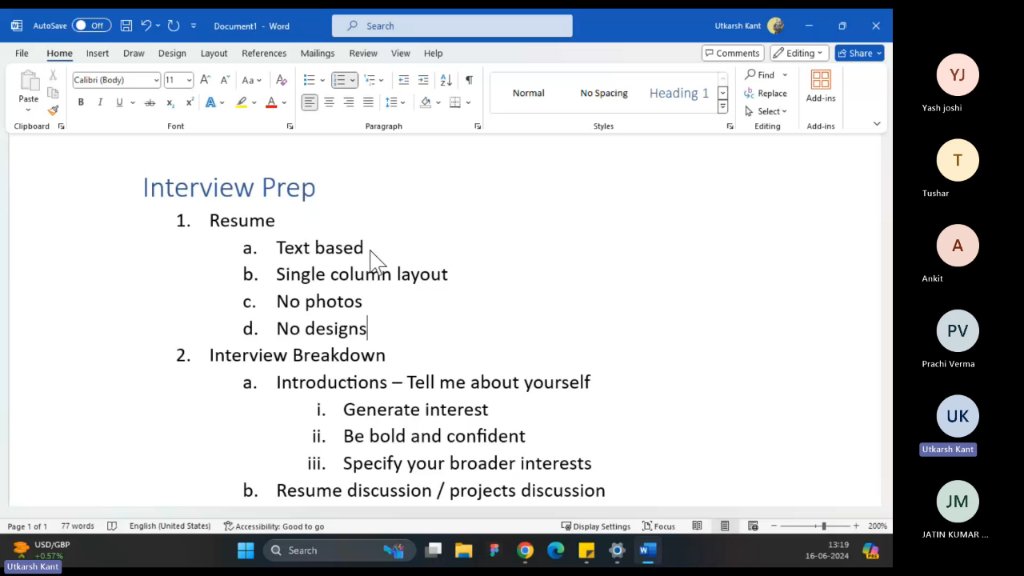Image resolution: width=1024 pixels, height=576 pixels.
Task: Increase indent of the list
Action: coord(423,80)
